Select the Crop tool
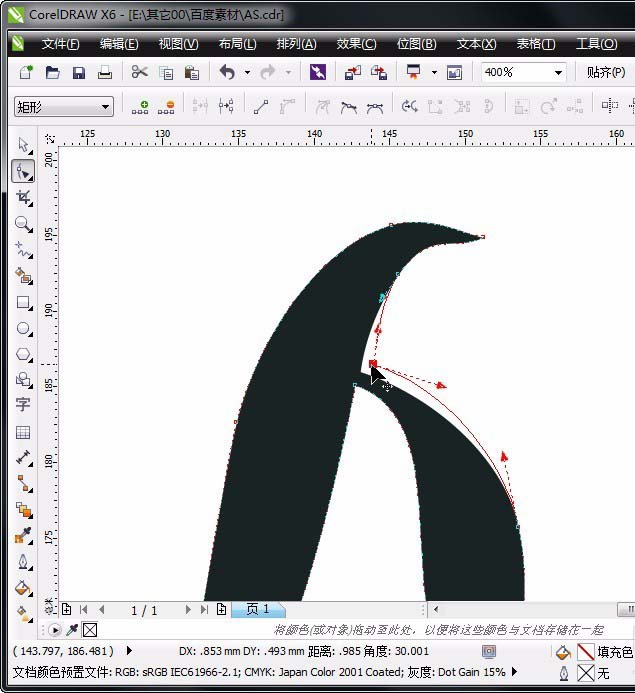This screenshot has height=693, width=635. tap(22, 198)
